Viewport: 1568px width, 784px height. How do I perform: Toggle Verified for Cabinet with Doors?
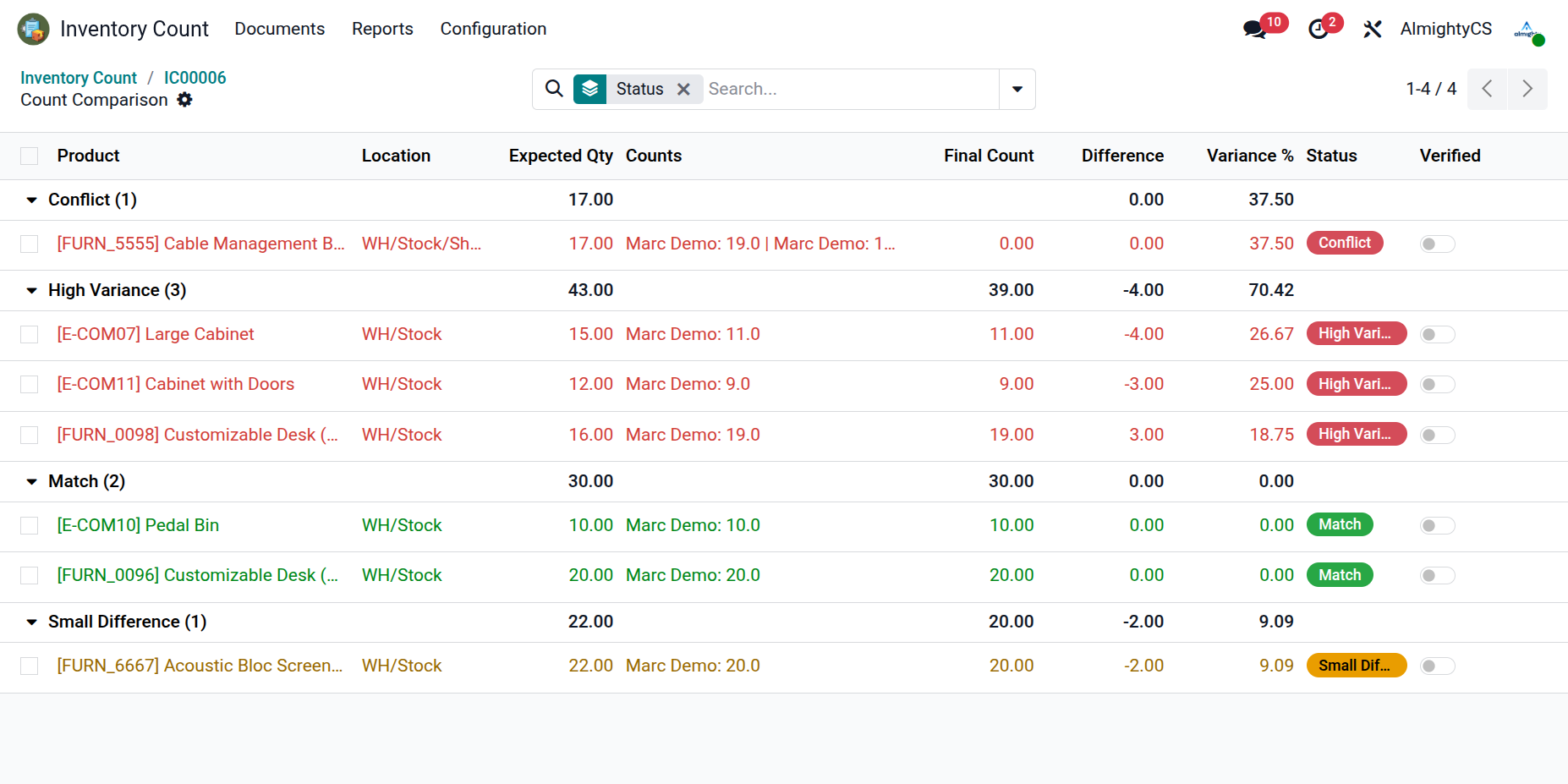coord(1437,384)
